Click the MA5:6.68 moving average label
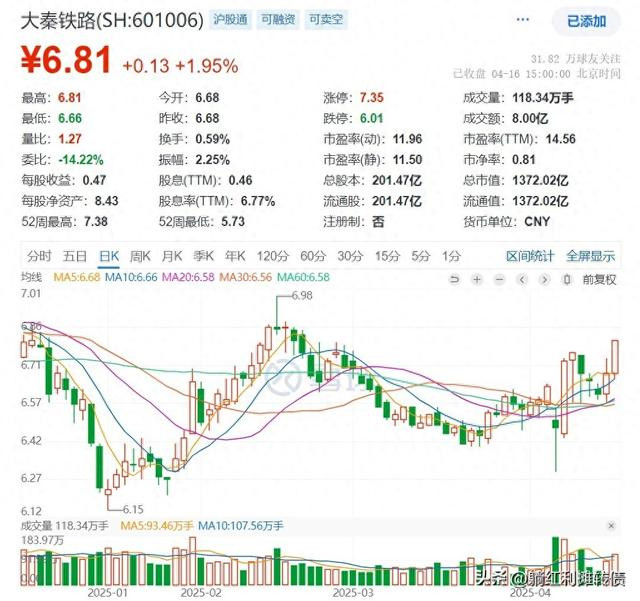Viewport: 640px width, 601px height. pyautogui.click(x=77, y=277)
